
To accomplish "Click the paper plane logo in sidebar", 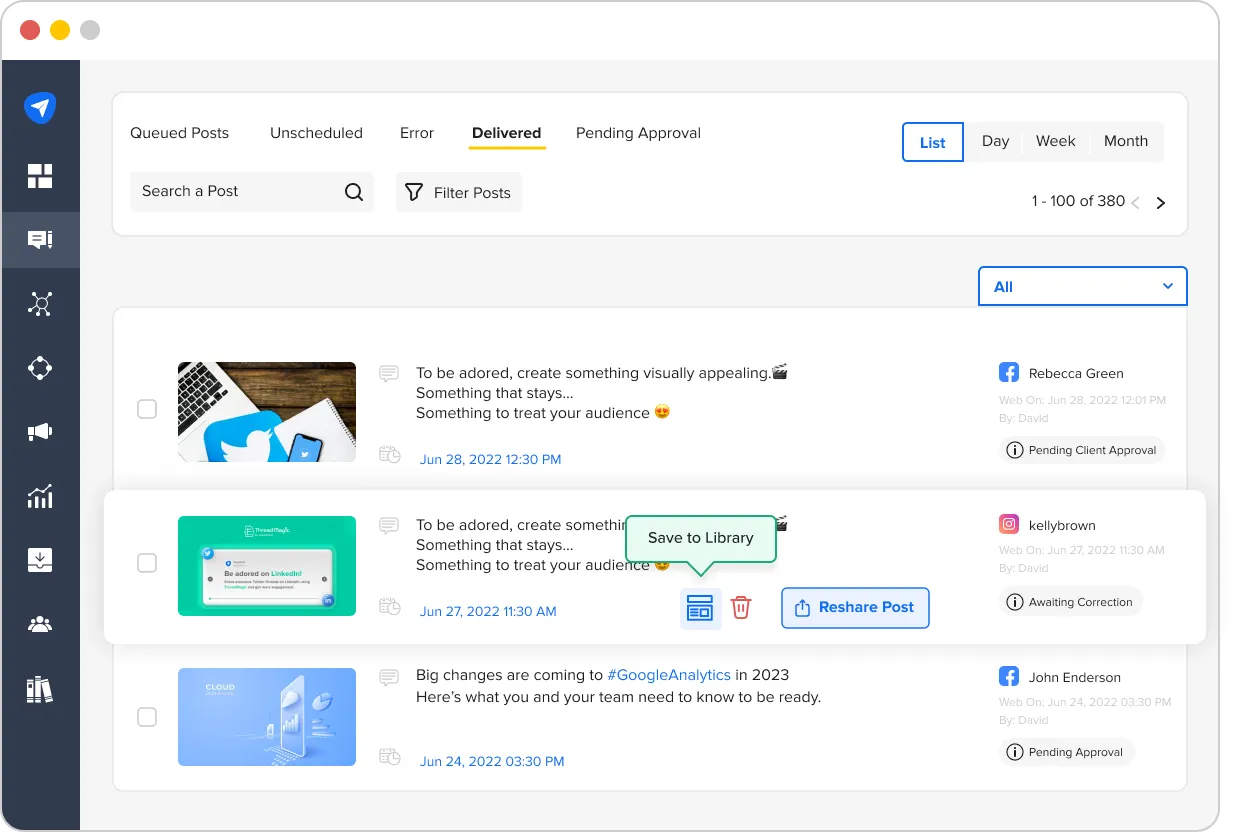I will click(40, 108).
